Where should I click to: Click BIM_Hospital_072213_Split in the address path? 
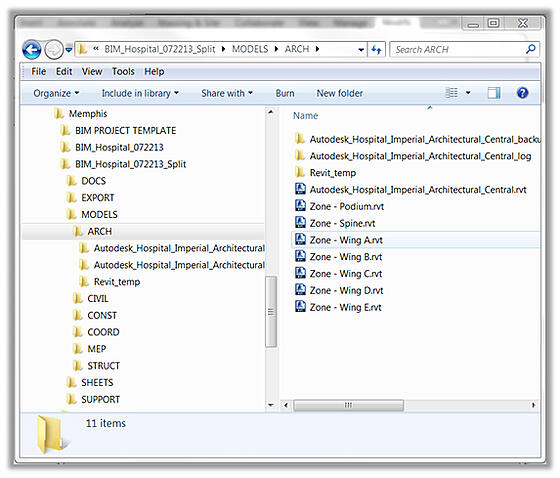click(160, 49)
